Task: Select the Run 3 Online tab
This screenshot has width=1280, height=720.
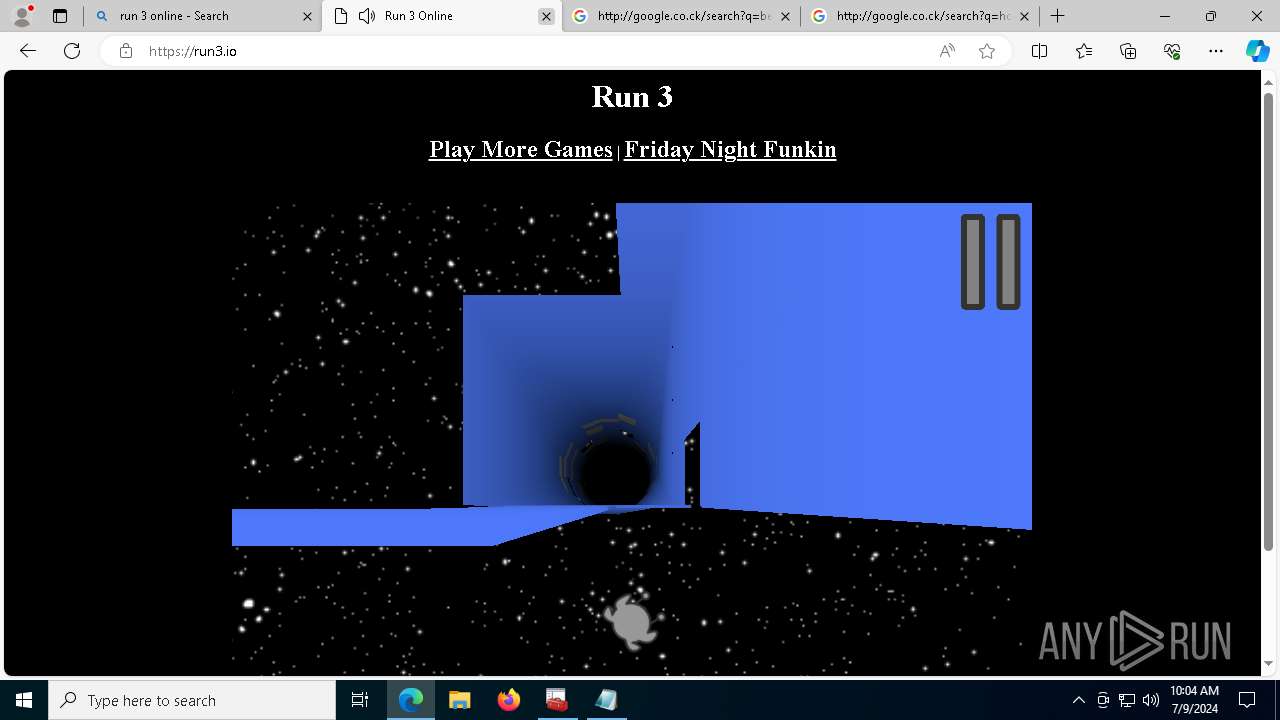Action: [440, 16]
